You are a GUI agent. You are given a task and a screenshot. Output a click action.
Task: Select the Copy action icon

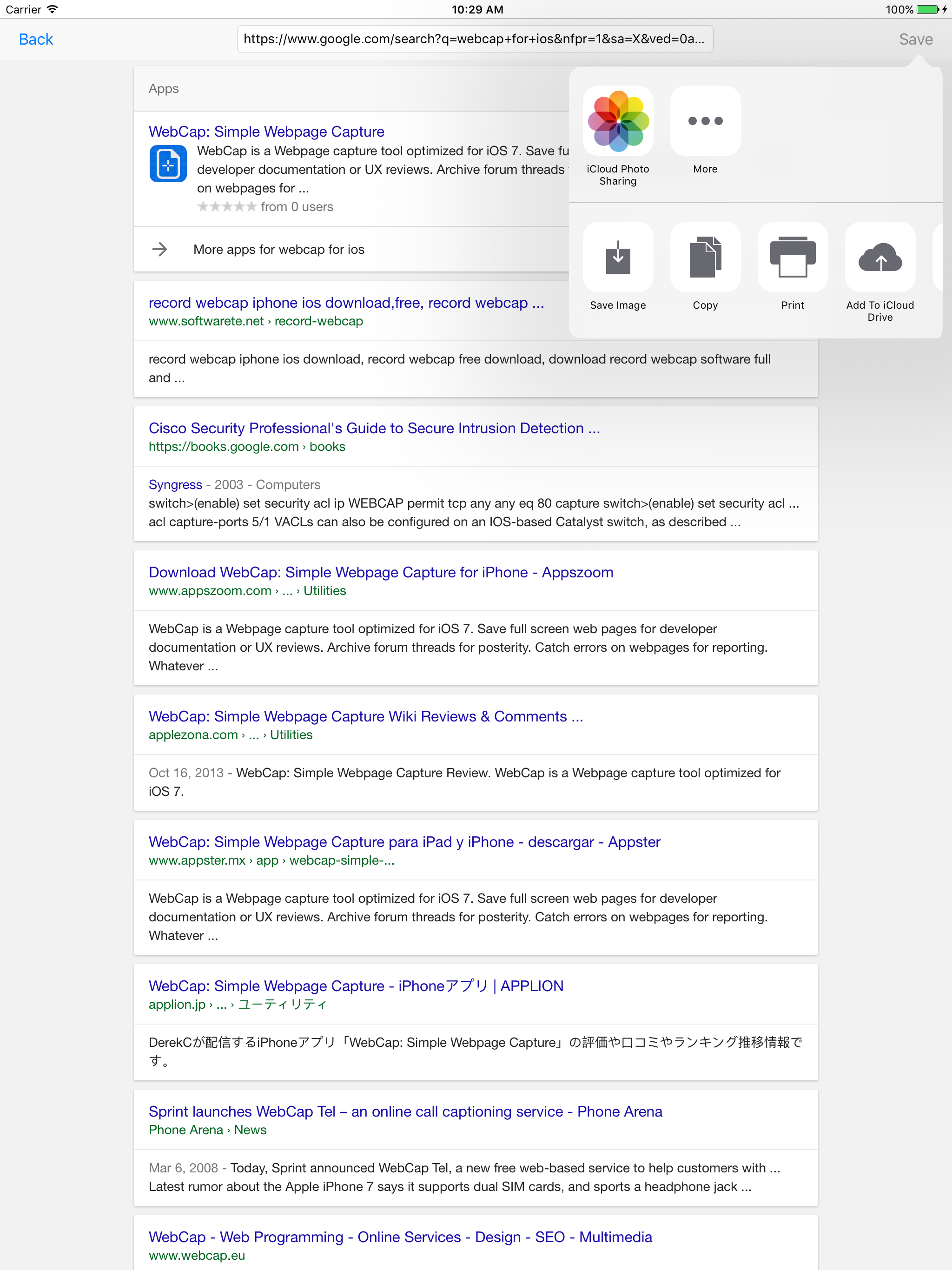(705, 257)
